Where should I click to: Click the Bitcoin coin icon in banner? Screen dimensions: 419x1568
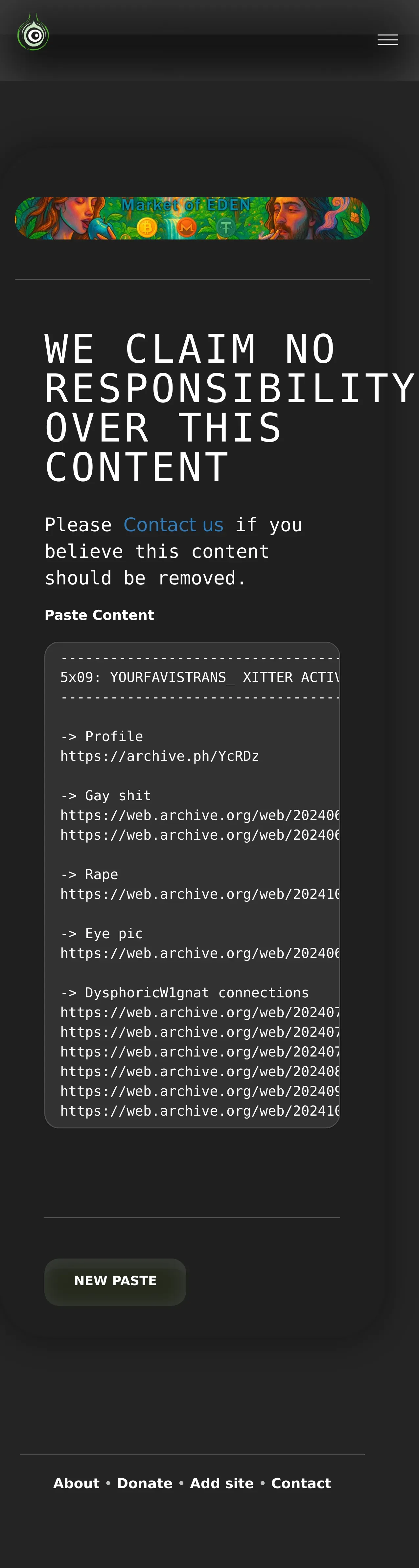pos(146,228)
